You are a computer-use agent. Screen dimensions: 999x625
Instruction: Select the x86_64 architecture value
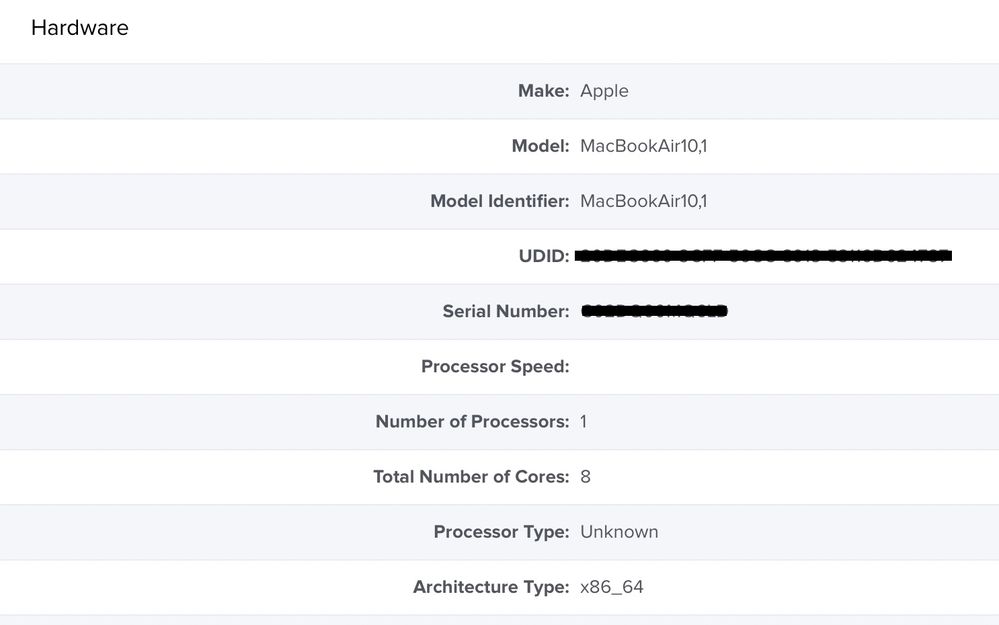click(x=612, y=587)
